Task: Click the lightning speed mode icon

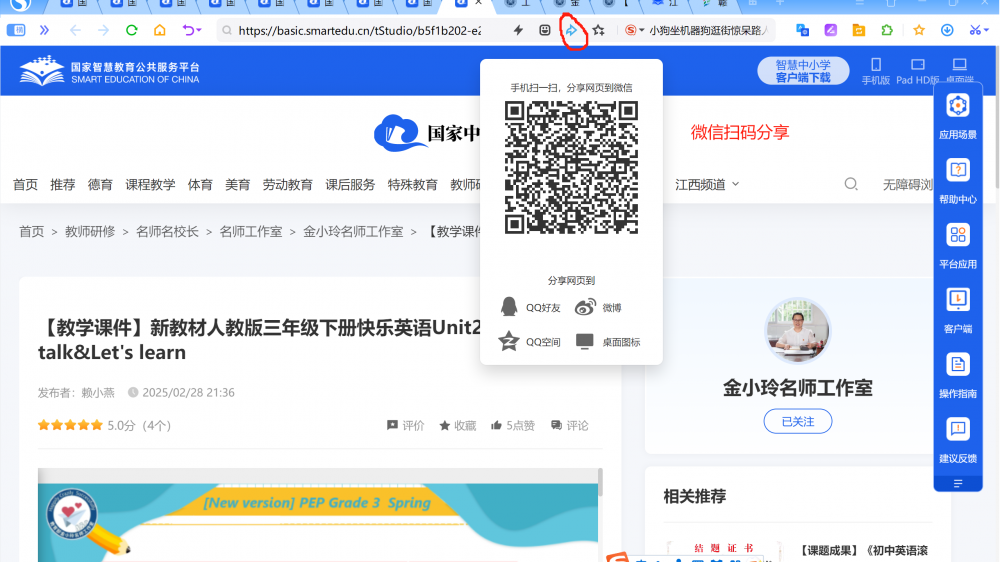Action: pyautogui.click(x=518, y=30)
